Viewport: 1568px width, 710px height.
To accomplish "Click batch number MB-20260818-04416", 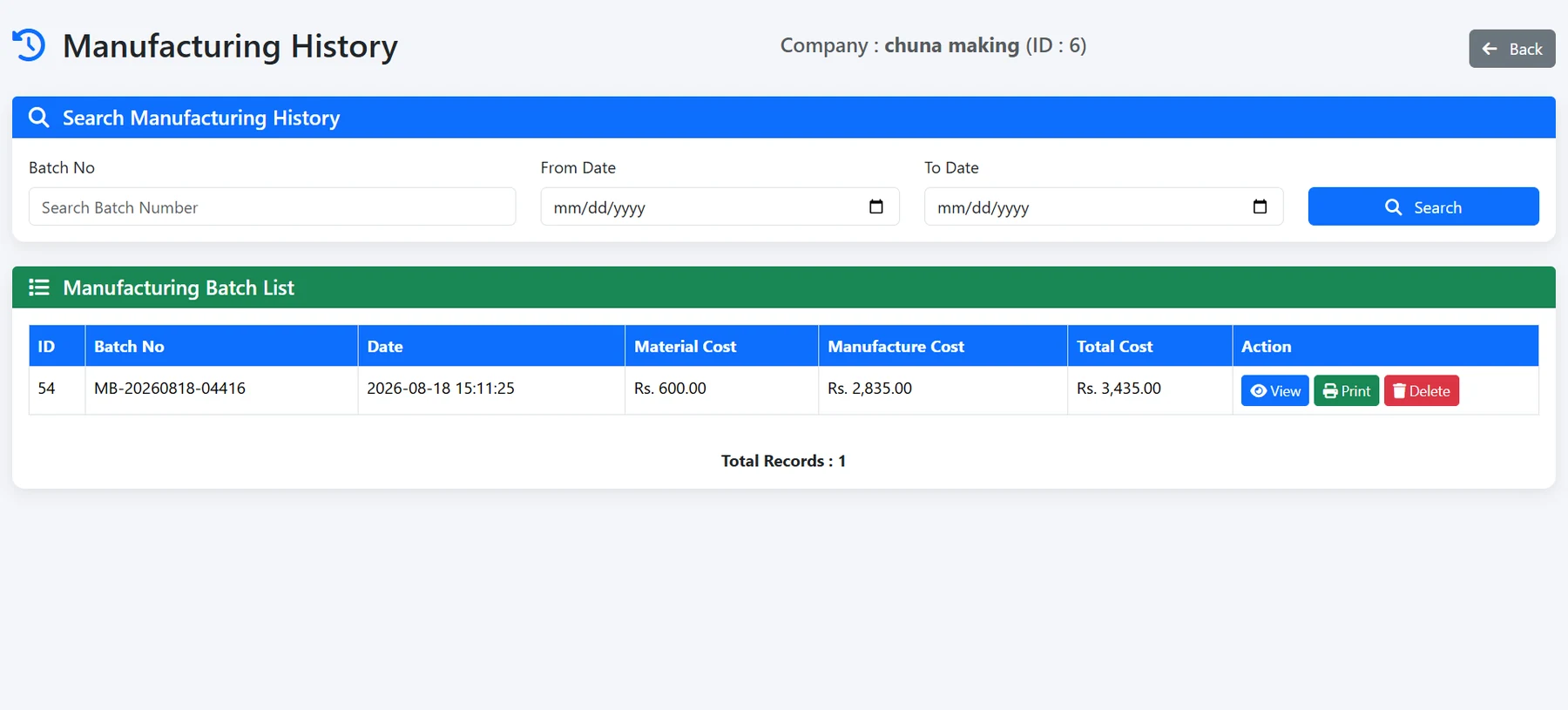I will coord(170,389).
